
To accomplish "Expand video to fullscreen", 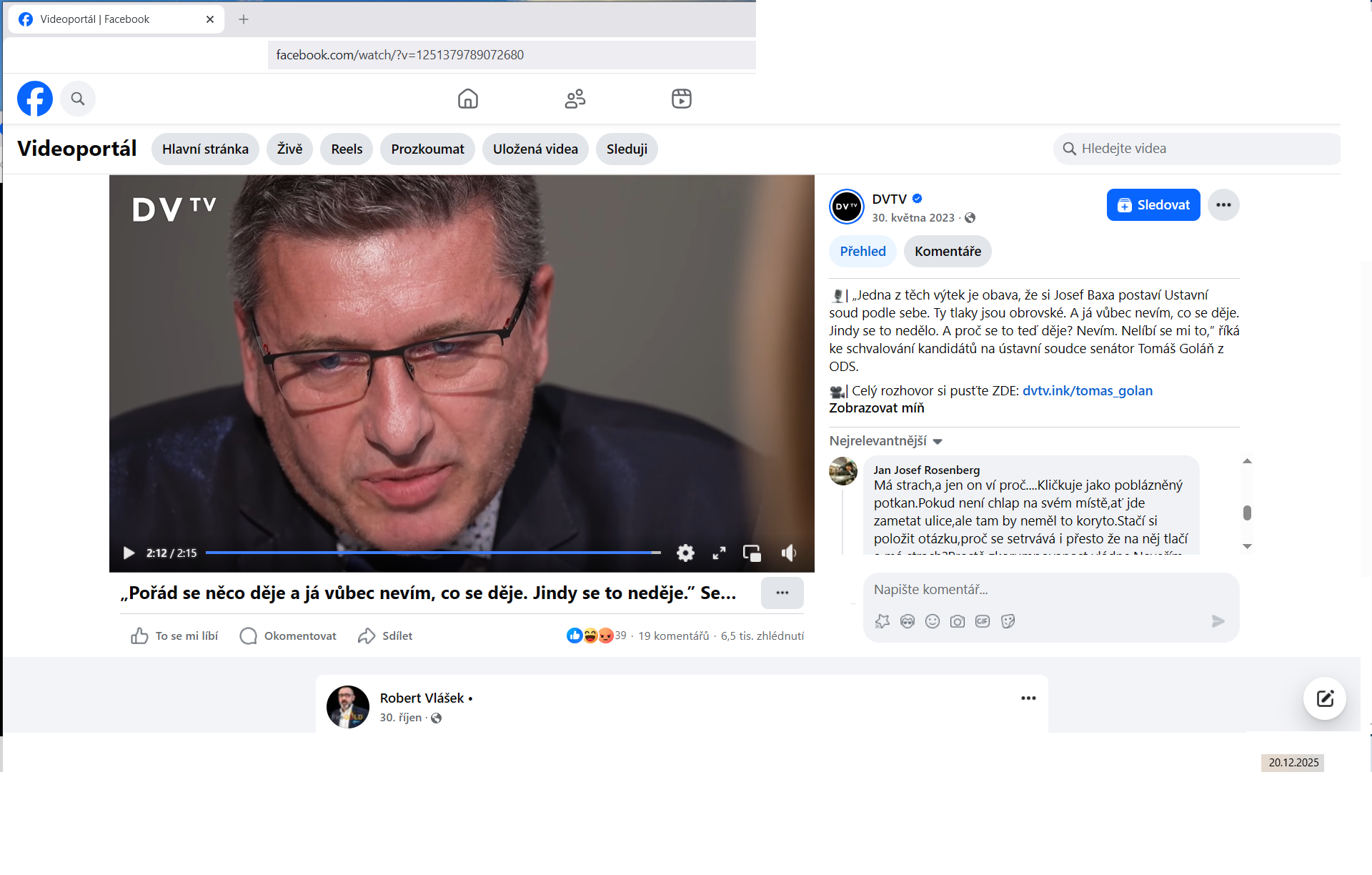I will coord(719,553).
